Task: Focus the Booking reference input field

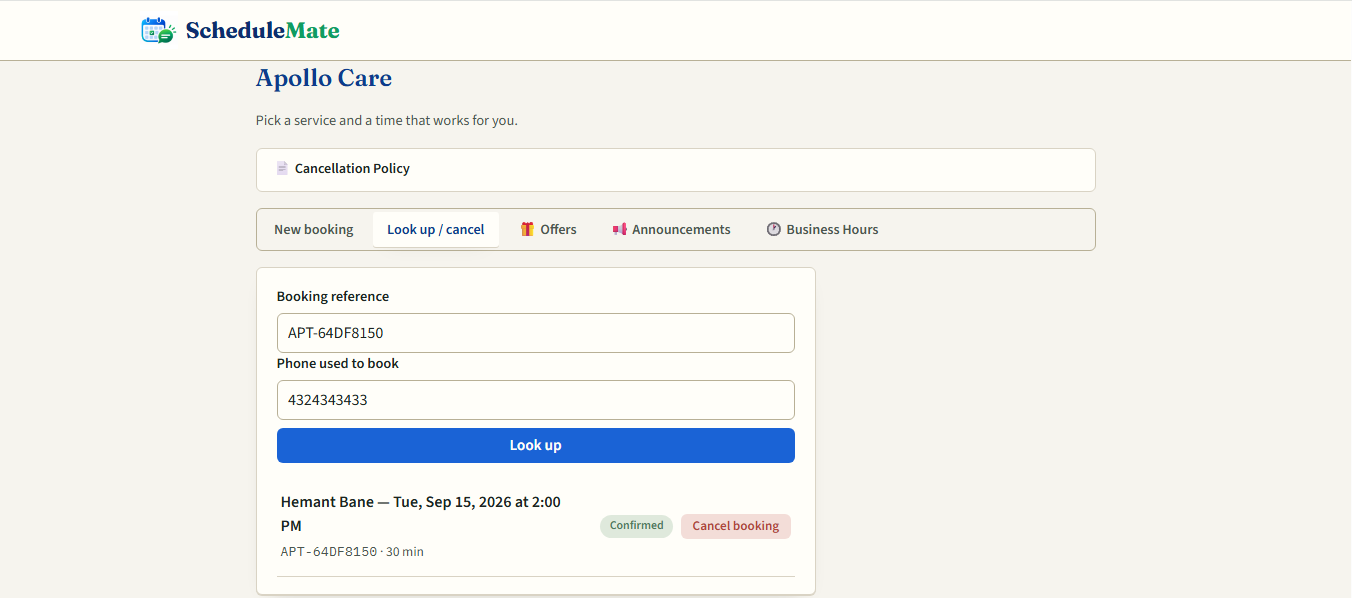Action: [x=536, y=333]
